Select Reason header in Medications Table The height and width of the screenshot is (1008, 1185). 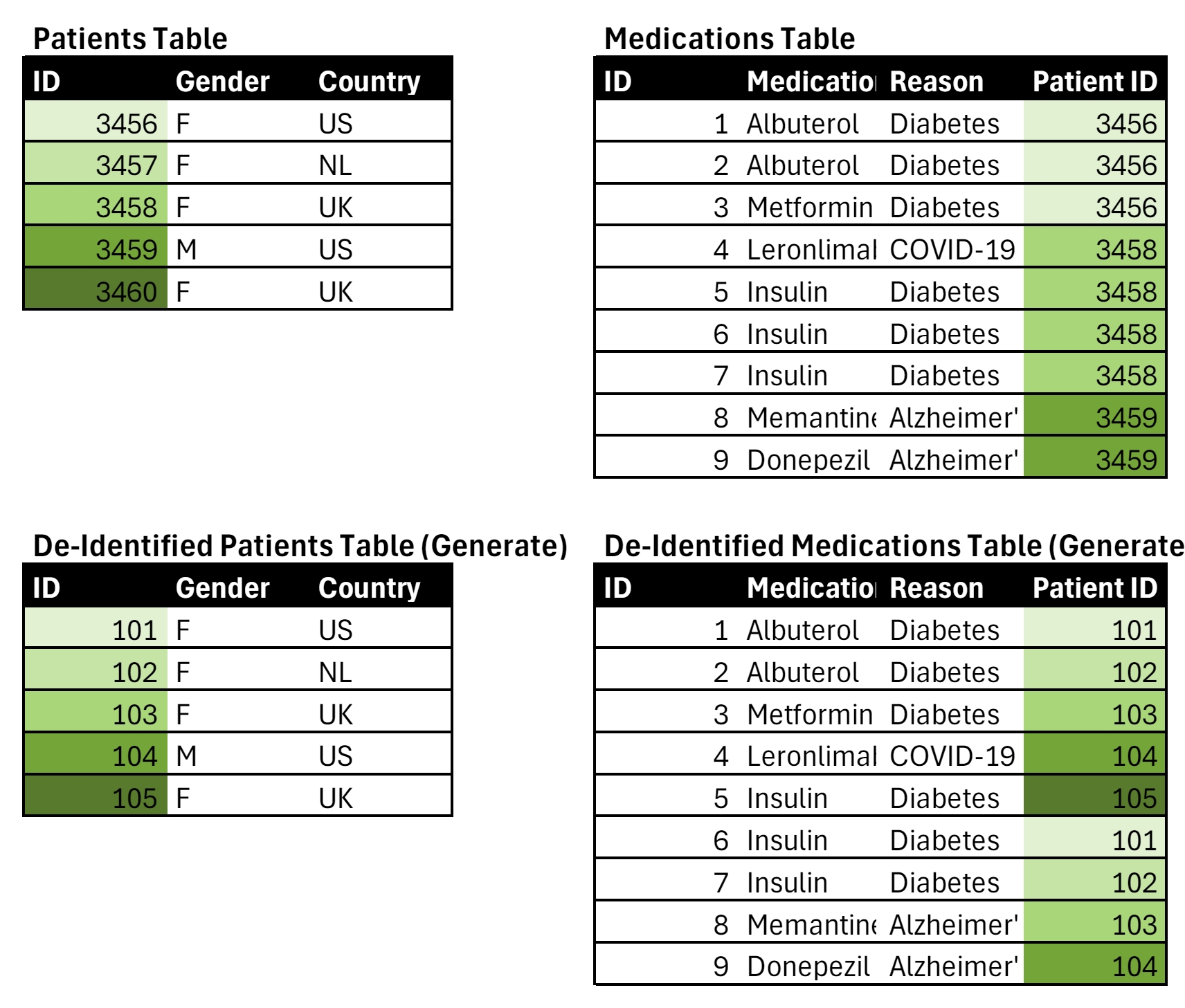click(x=936, y=82)
